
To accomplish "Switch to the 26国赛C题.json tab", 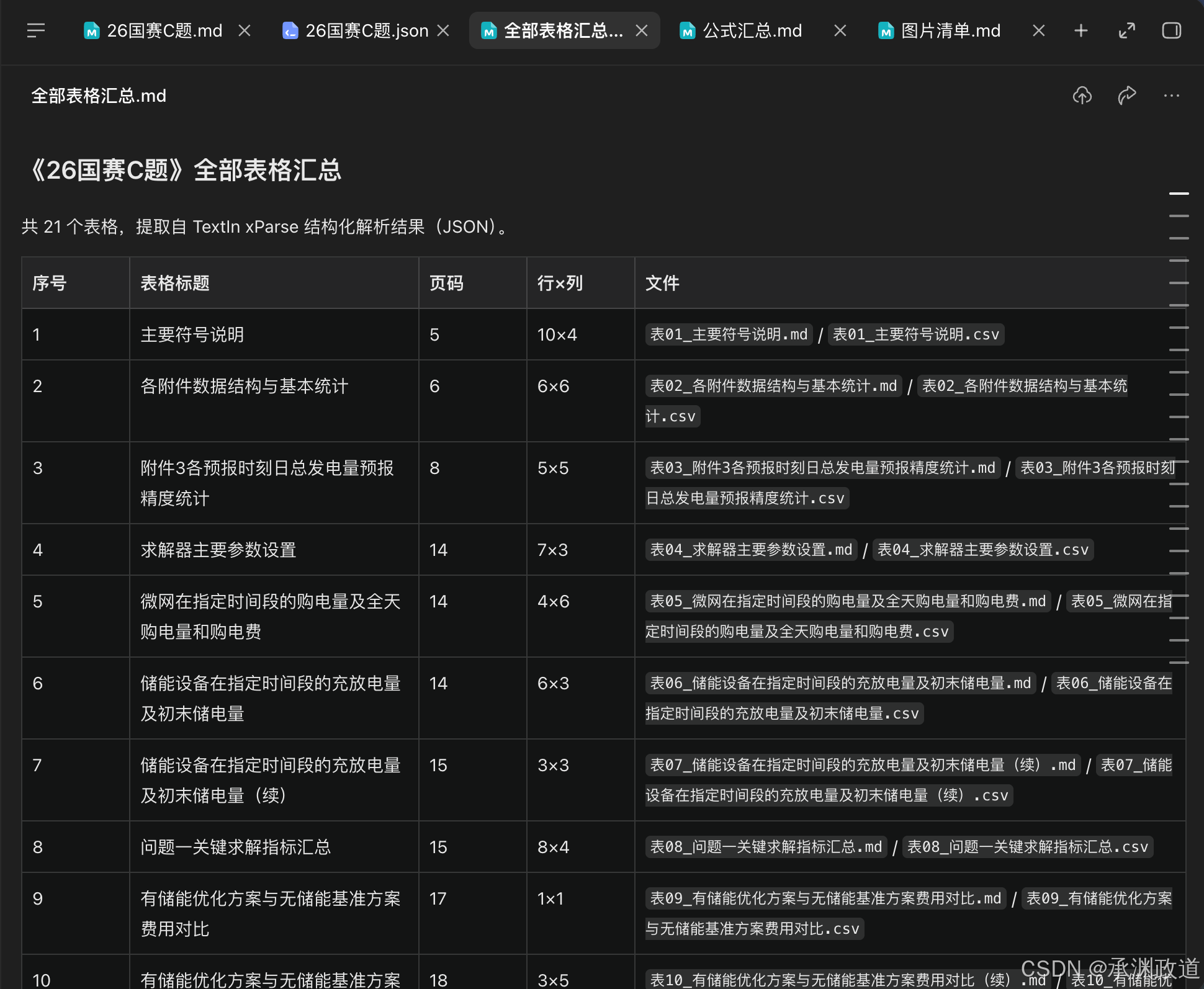I will click(355, 30).
